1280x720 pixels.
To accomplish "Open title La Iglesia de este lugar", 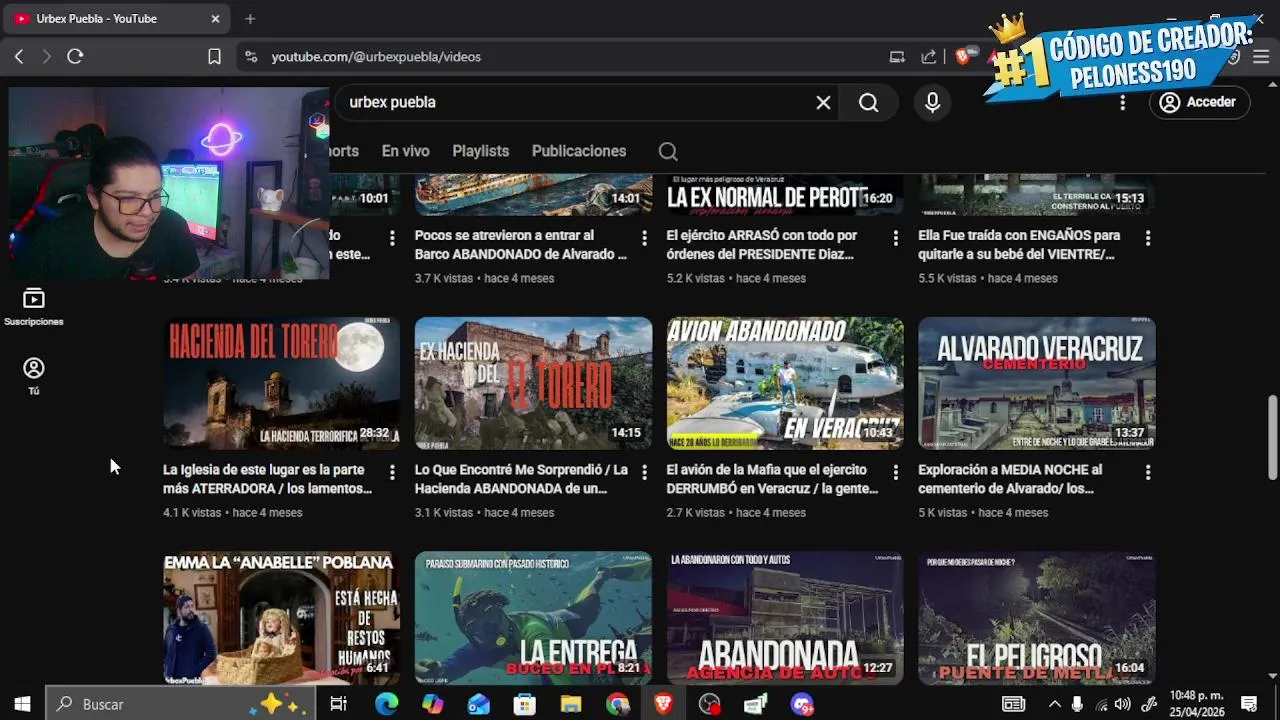I will [x=267, y=479].
